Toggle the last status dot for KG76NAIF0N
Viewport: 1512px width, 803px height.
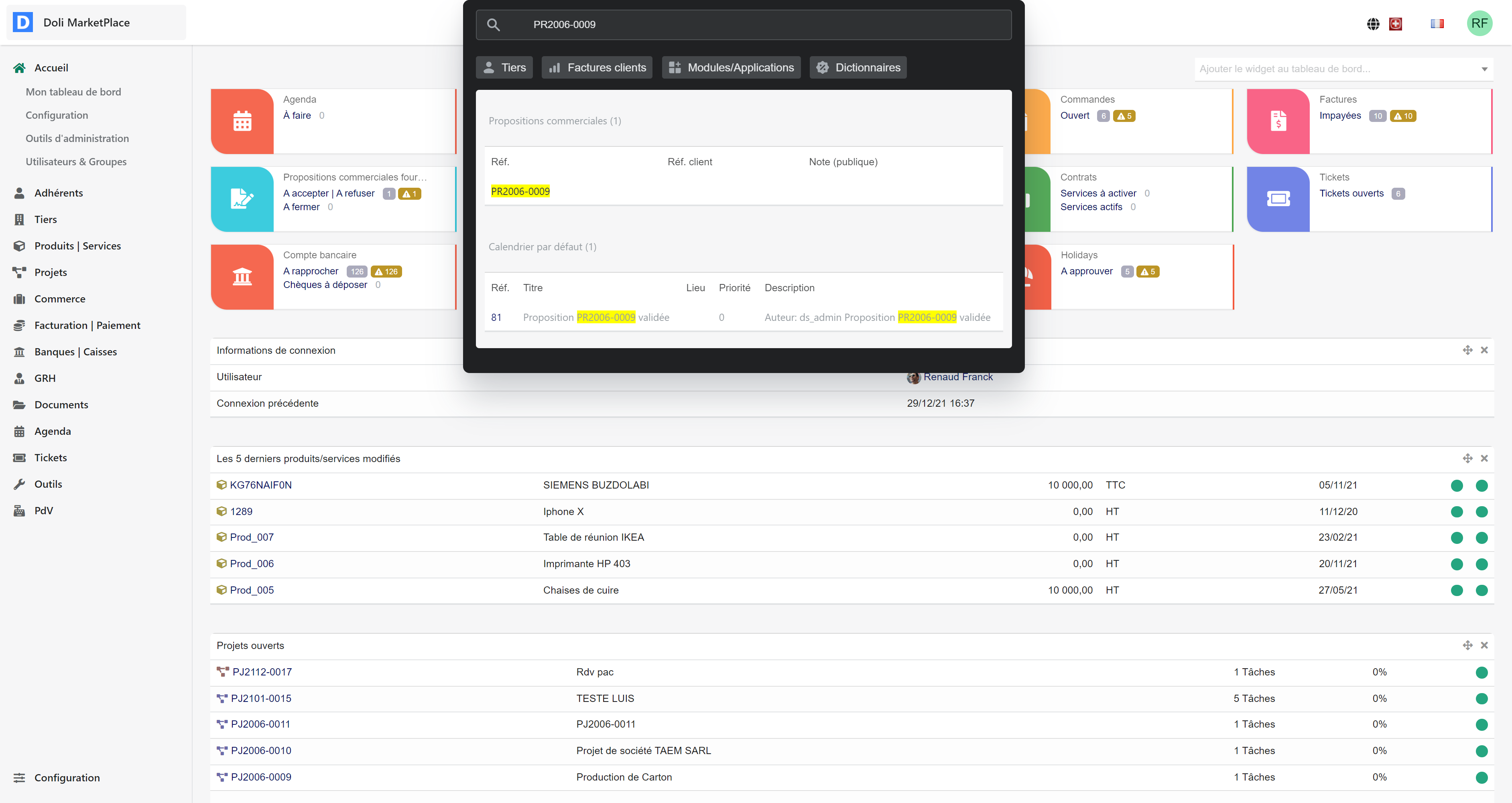tap(1482, 486)
